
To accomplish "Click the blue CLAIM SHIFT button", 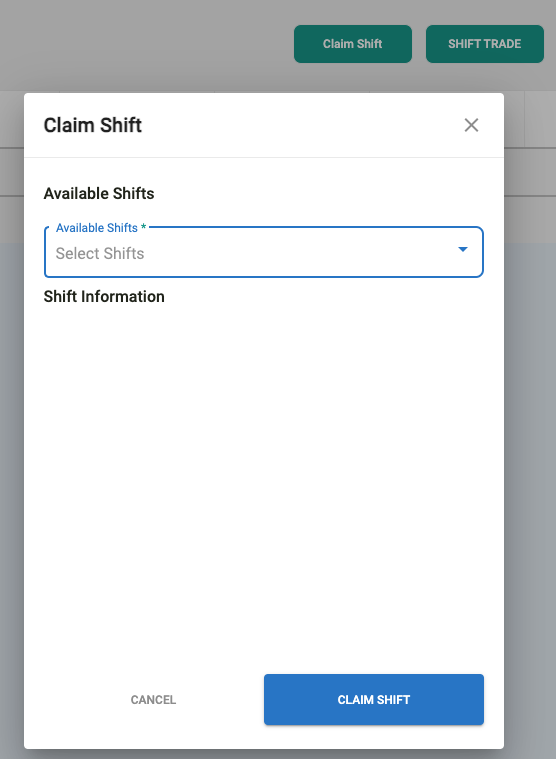I will [374, 699].
